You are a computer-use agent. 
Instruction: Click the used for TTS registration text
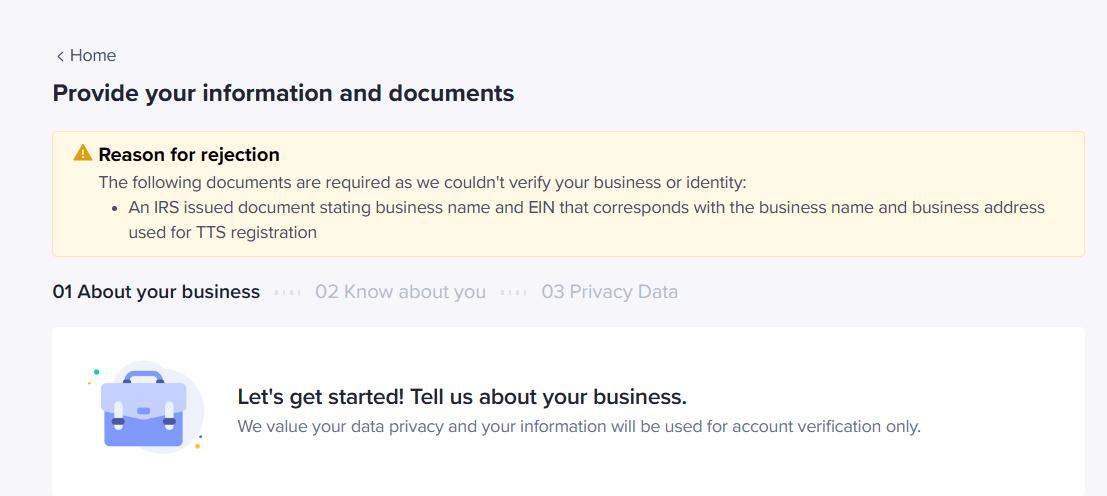(x=222, y=232)
